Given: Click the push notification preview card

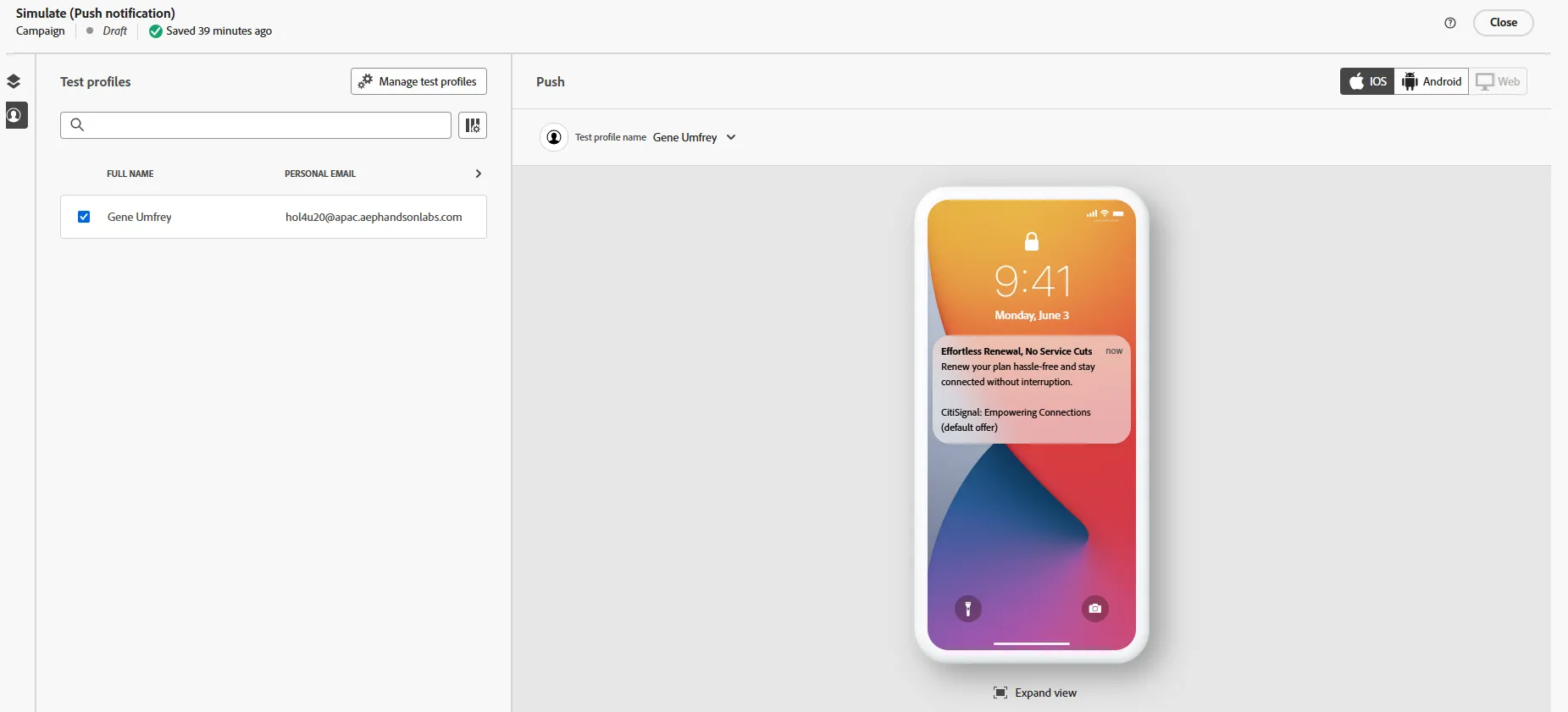Looking at the screenshot, I should (1032, 389).
